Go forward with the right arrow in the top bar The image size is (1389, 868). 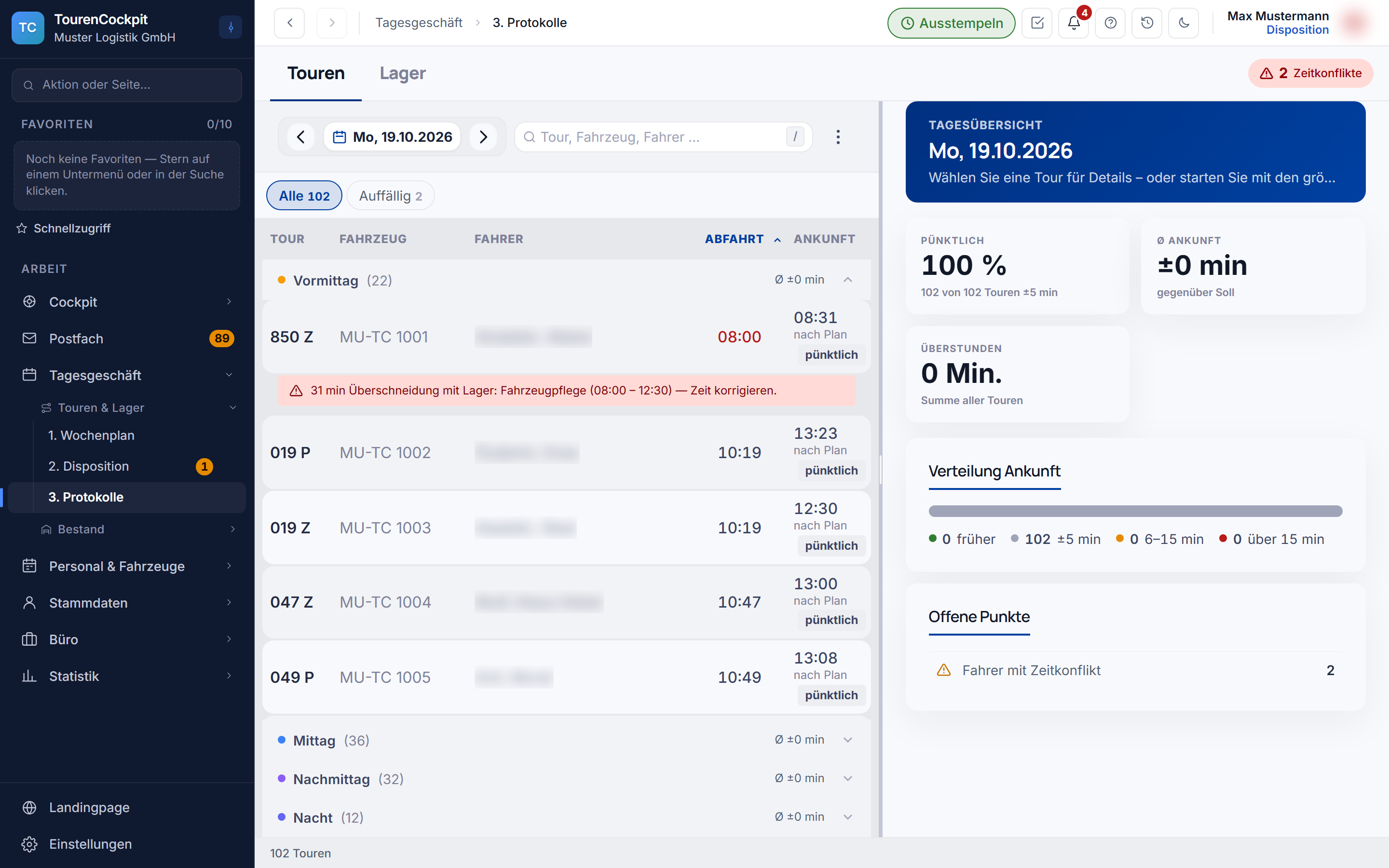click(332, 23)
